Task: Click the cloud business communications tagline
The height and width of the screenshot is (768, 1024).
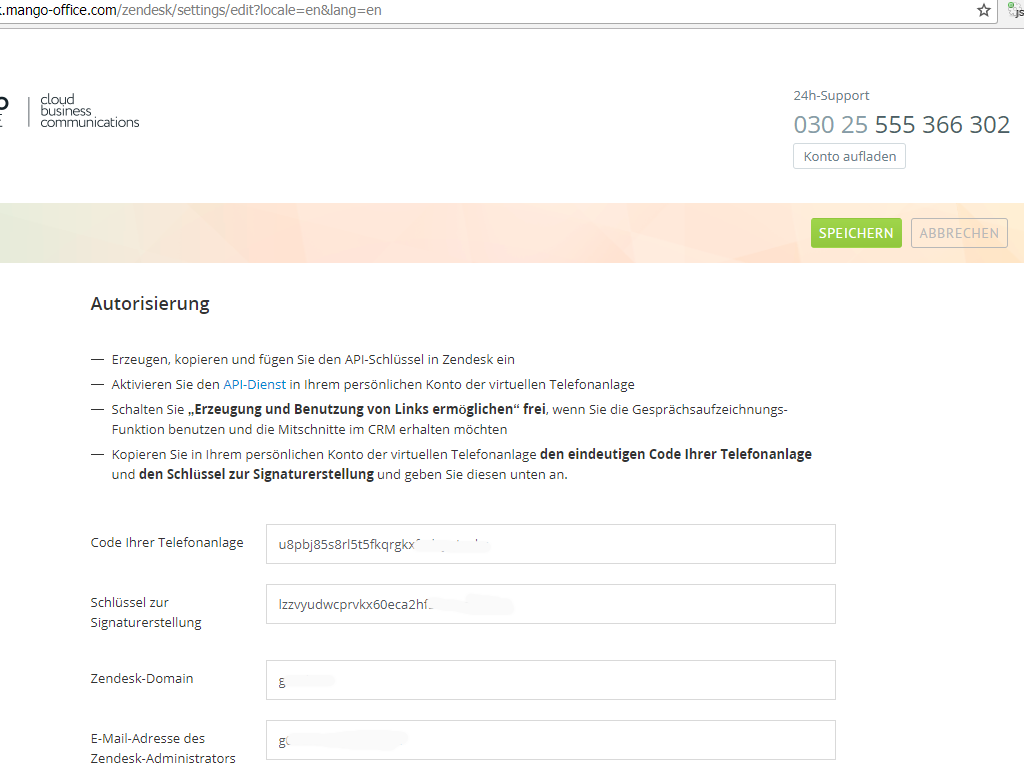Action: tap(89, 111)
